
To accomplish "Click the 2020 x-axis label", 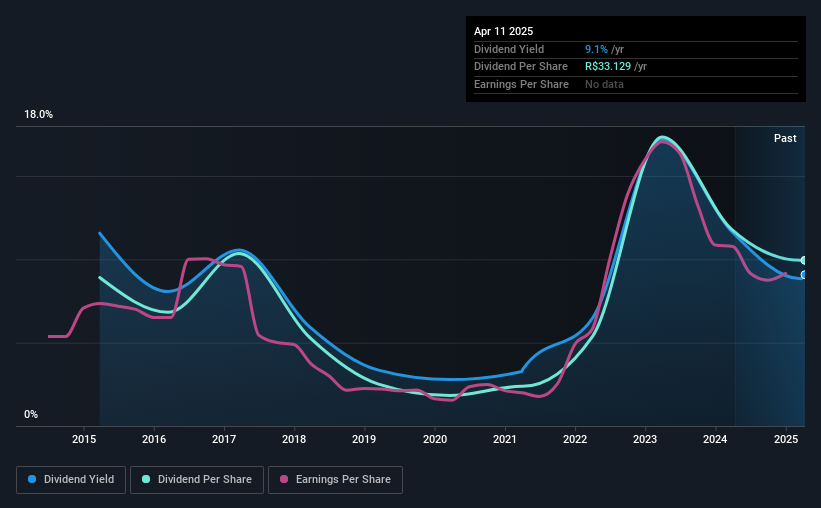I will click(x=435, y=439).
